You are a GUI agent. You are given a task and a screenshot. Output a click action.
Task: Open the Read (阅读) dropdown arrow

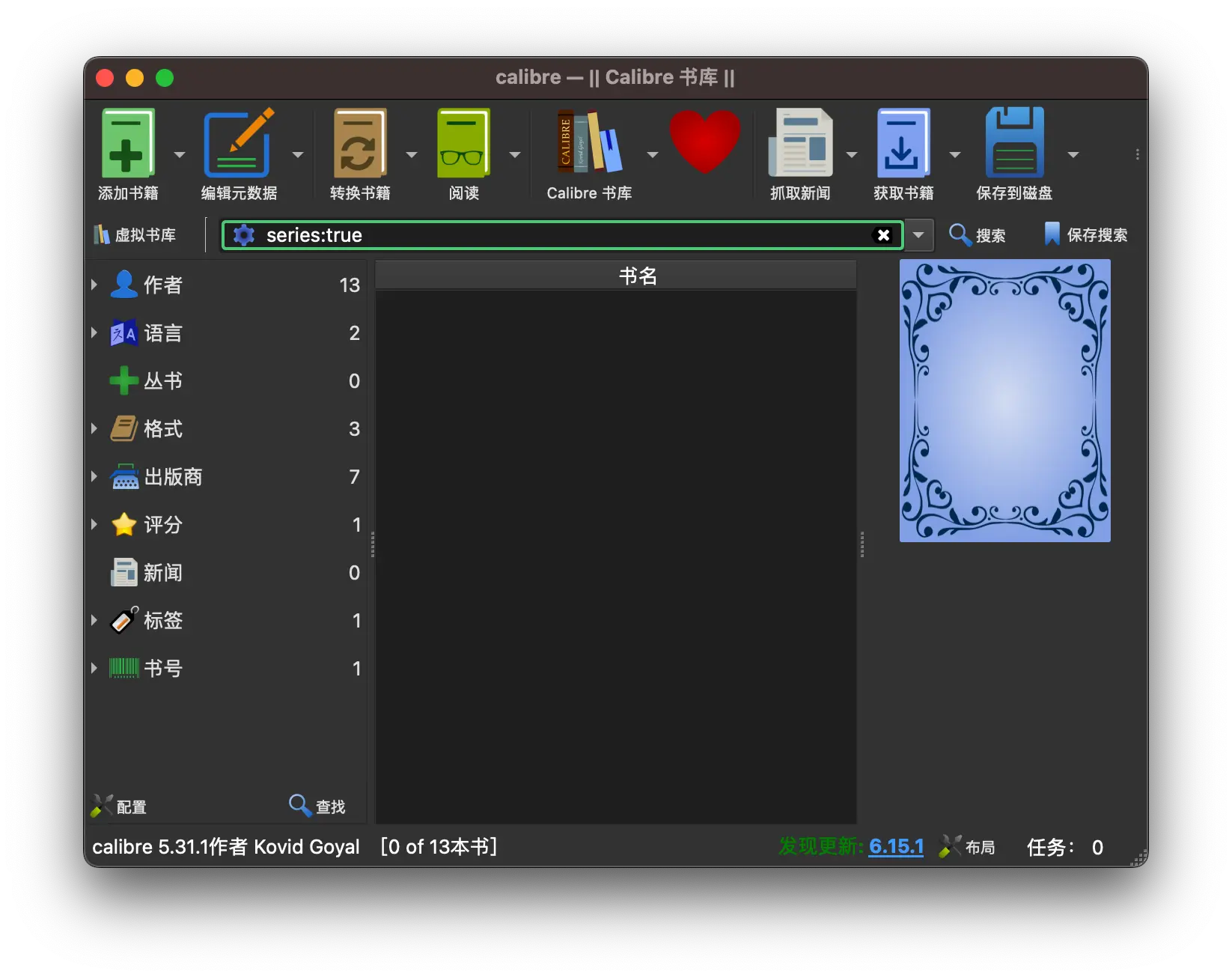point(515,155)
